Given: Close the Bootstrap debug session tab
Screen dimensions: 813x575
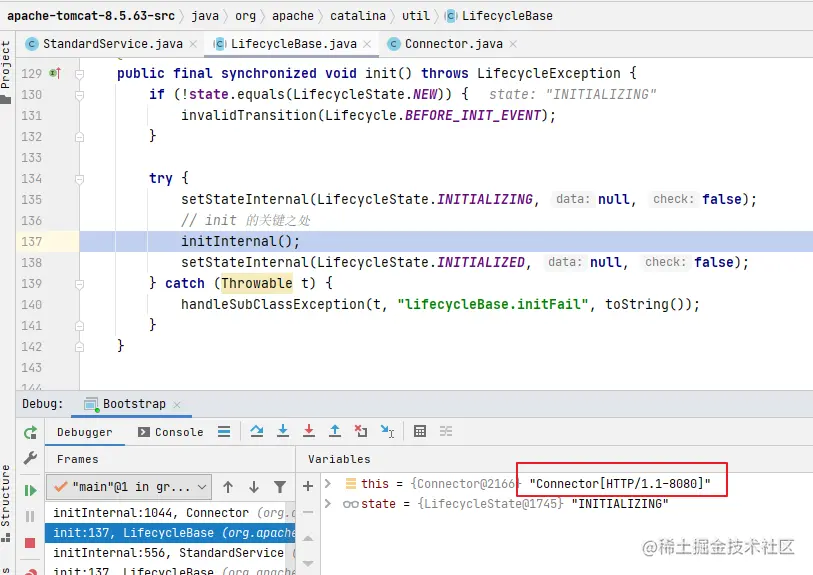Looking at the screenshot, I should [x=177, y=404].
